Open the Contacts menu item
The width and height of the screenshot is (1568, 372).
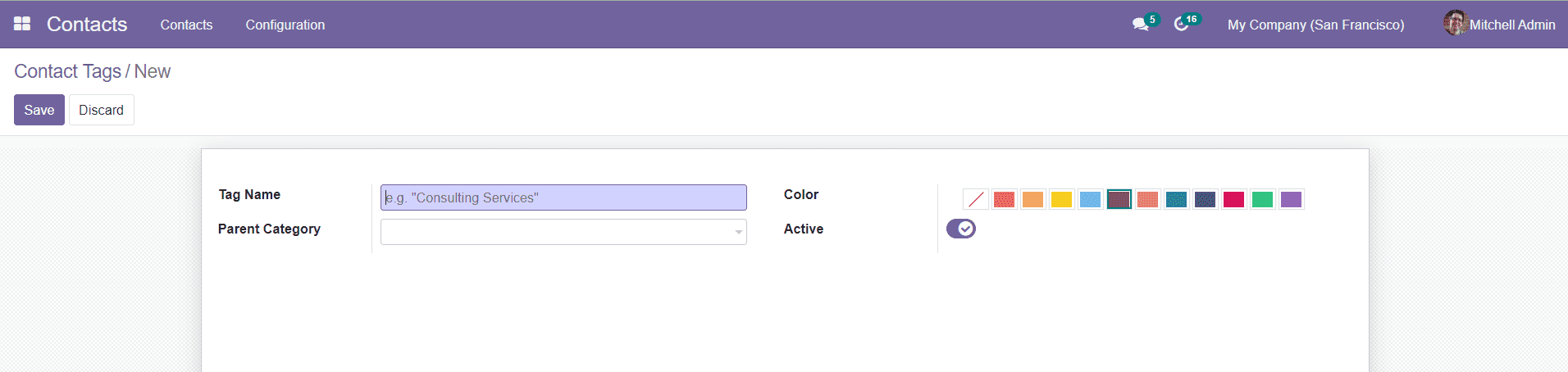[186, 25]
